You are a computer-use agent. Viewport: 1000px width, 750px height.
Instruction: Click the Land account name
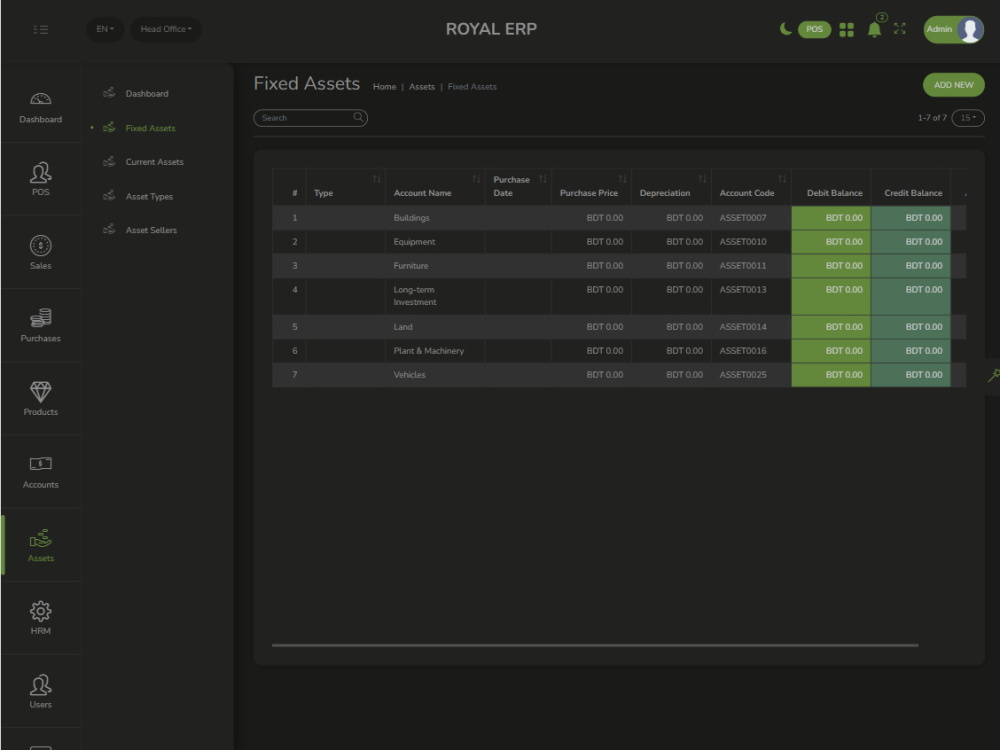click(x=403, y=327)
